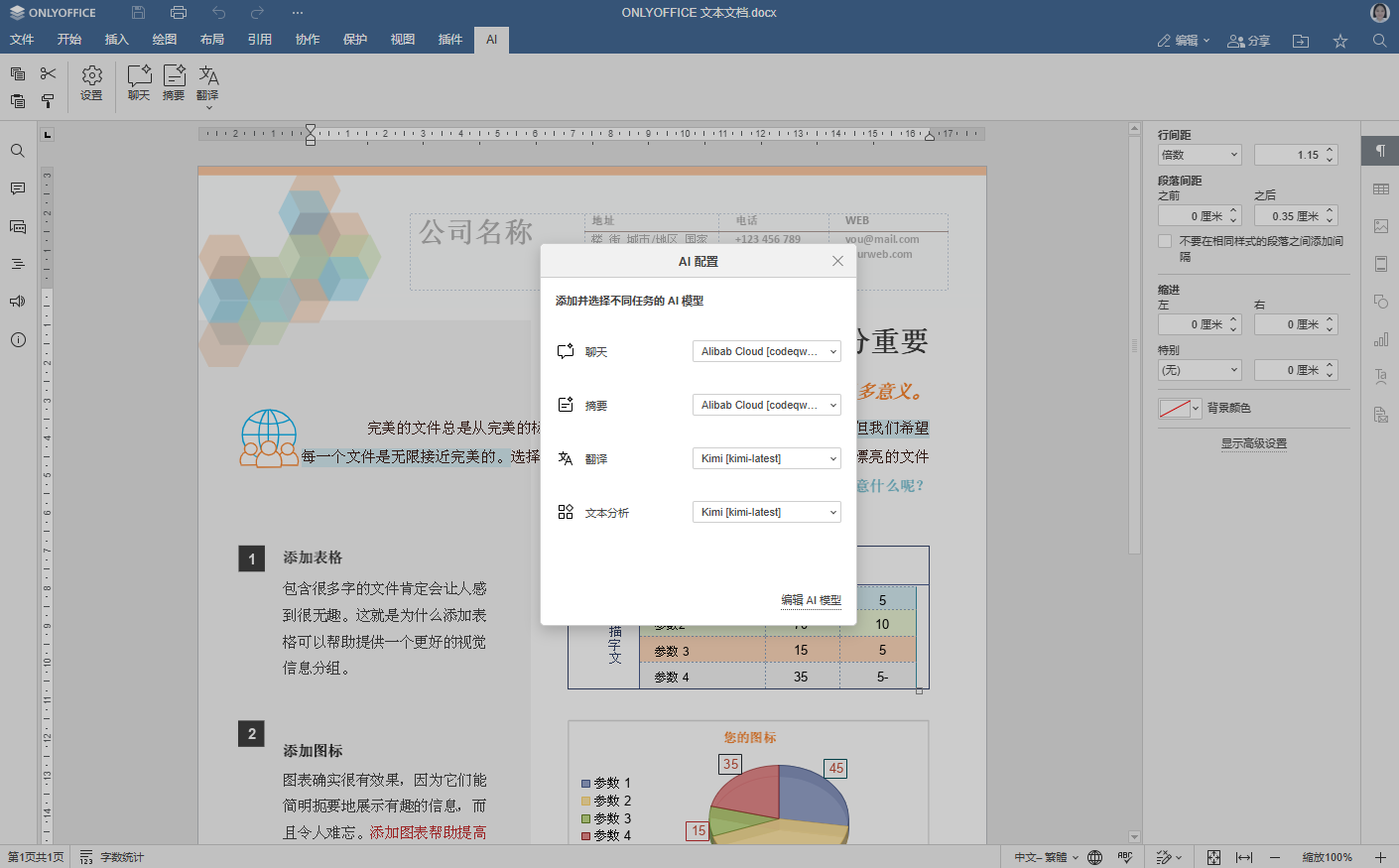
Task: Click the line spacing value field 1.15
Action: click(x=1296, y=155)
